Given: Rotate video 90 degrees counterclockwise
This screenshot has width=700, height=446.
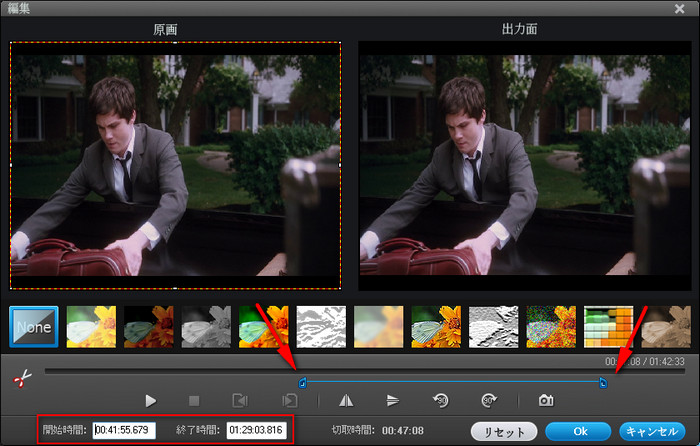Looking at the screenshot, I should 441,400.
